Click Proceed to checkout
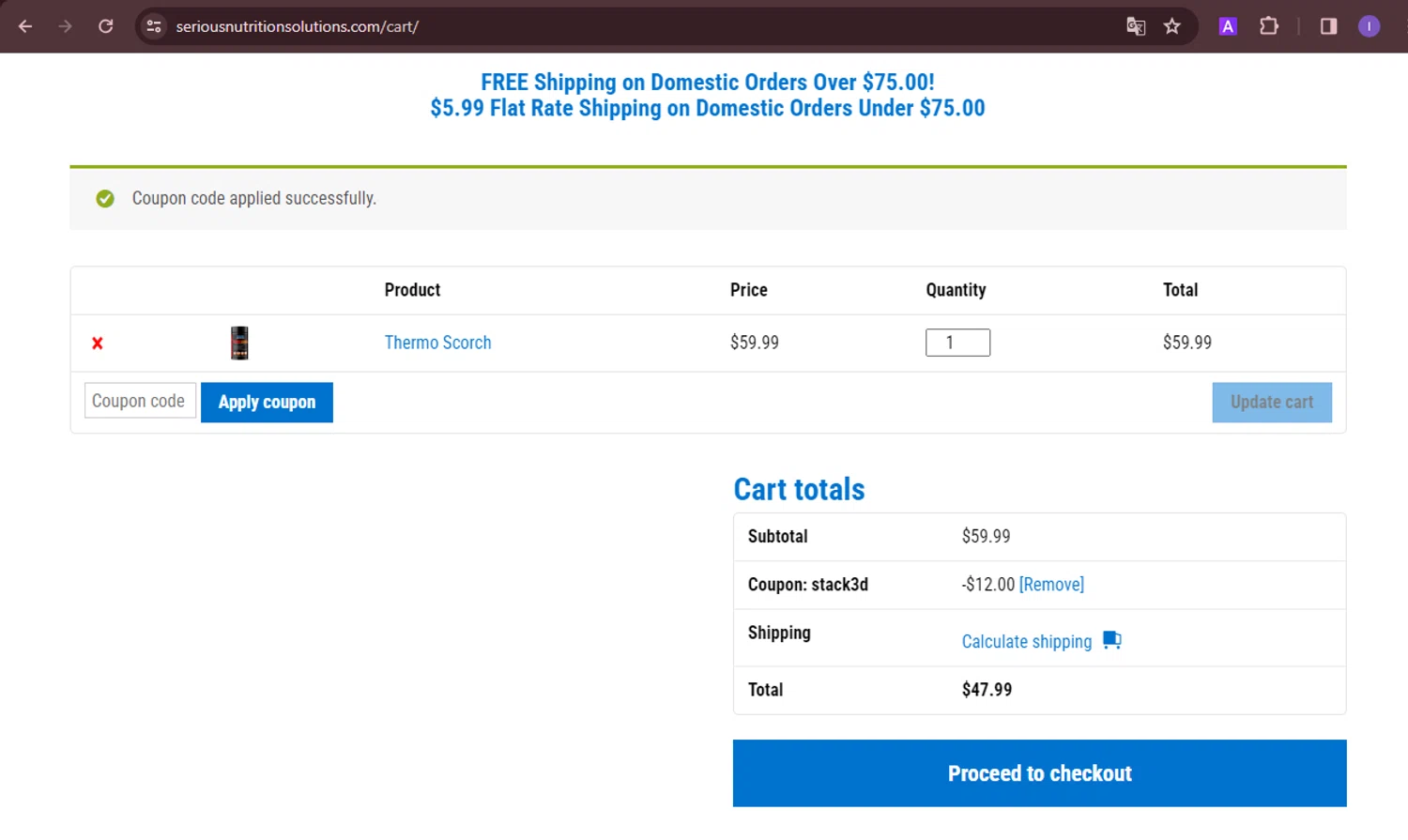This screenshot has width=1408, height=840. tap(1039, 773)
